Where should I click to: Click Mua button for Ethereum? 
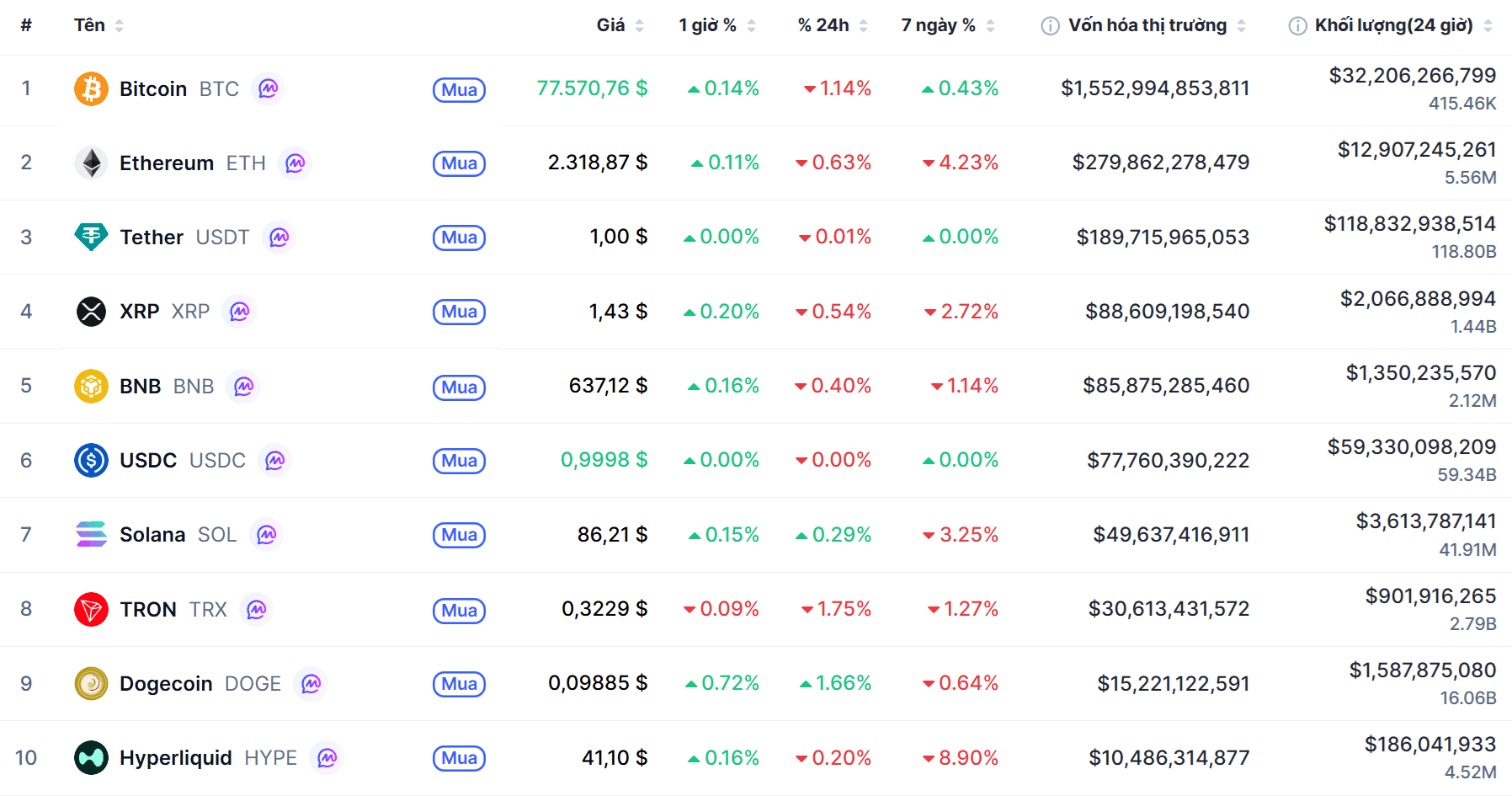[x=459, y=163]
